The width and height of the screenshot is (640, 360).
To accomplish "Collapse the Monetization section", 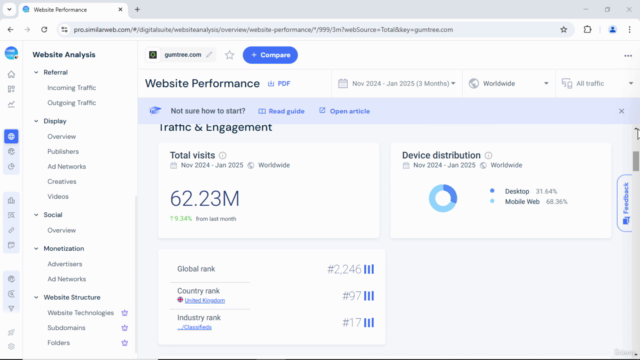I will click(36, 249).
